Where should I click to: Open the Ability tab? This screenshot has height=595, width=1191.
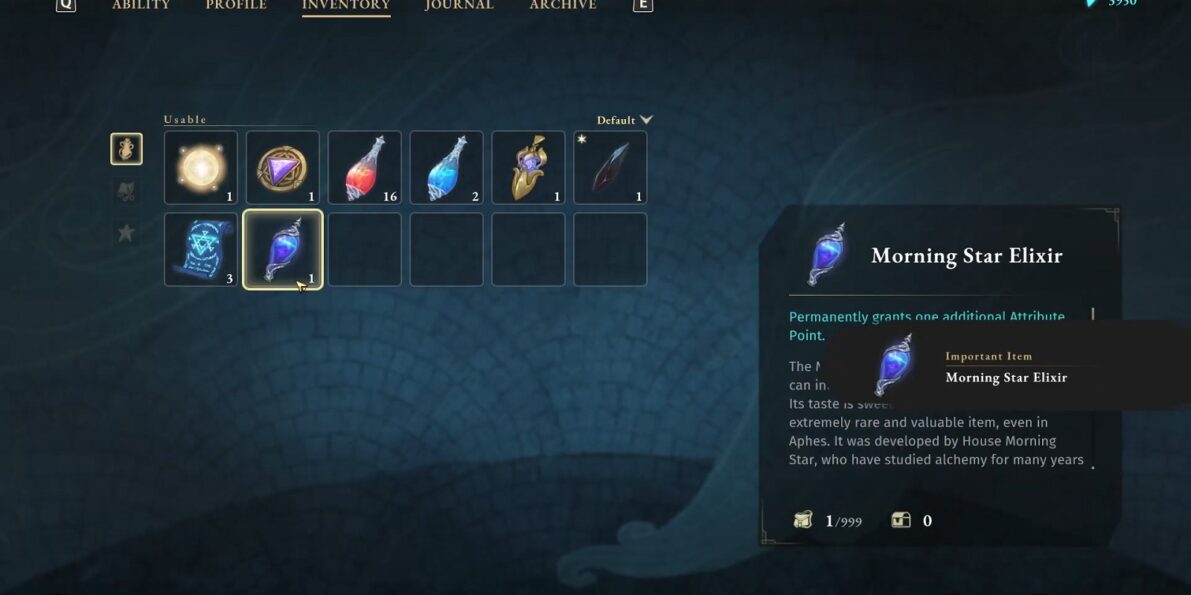tap(141, 5)
